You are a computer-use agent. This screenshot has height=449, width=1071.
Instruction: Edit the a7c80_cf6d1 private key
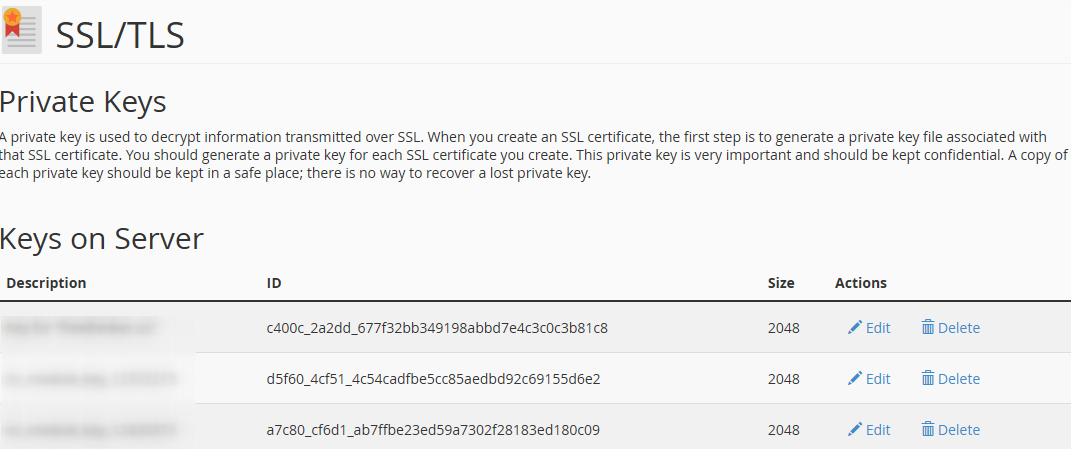[x=869, y=430]
